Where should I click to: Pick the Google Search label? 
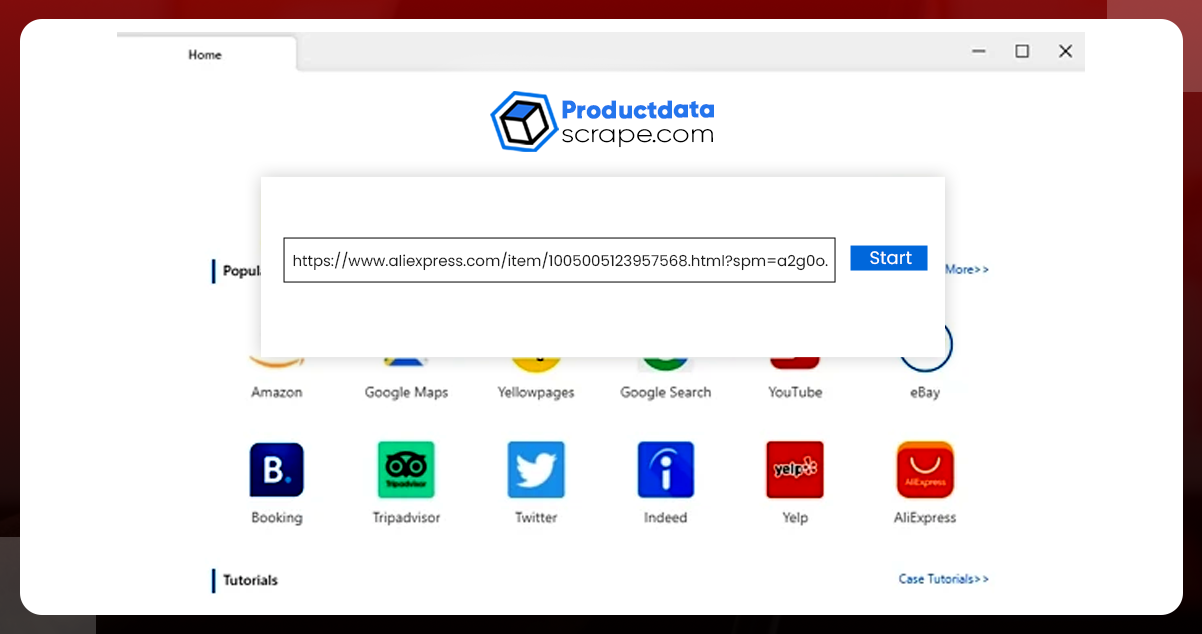click(x=666, y=393)
